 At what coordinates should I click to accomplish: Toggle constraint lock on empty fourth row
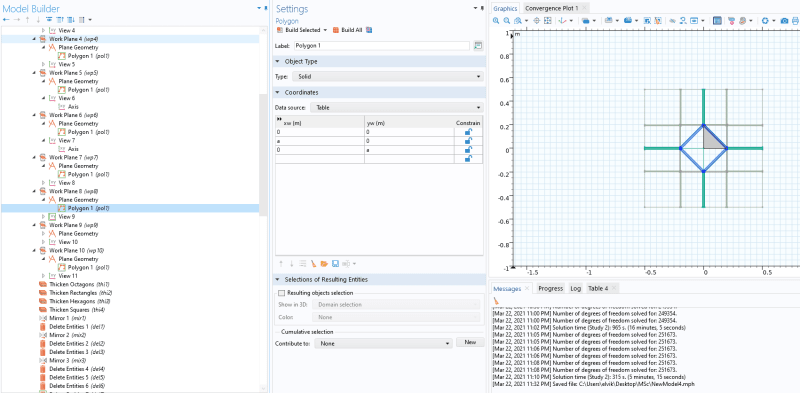[468, 159]
